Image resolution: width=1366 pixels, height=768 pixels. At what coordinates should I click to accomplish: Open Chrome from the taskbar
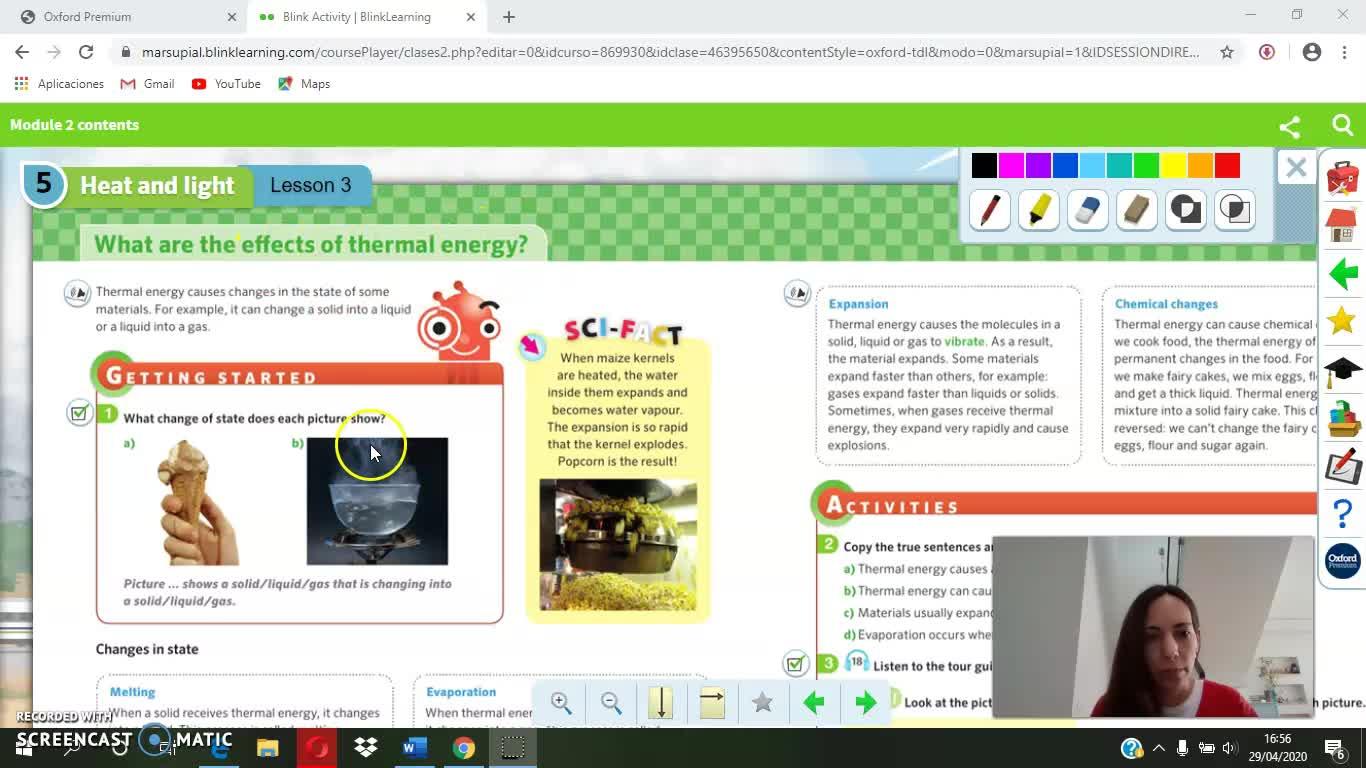464,747
